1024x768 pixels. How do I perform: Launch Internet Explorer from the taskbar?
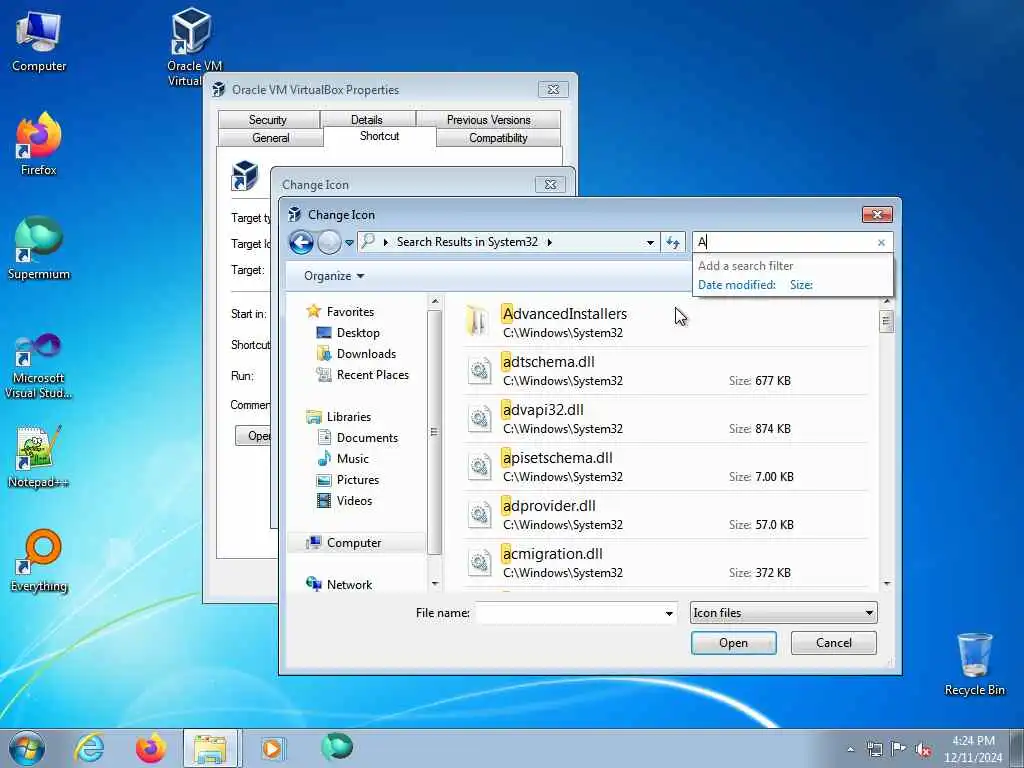click(x=89, y=748)
